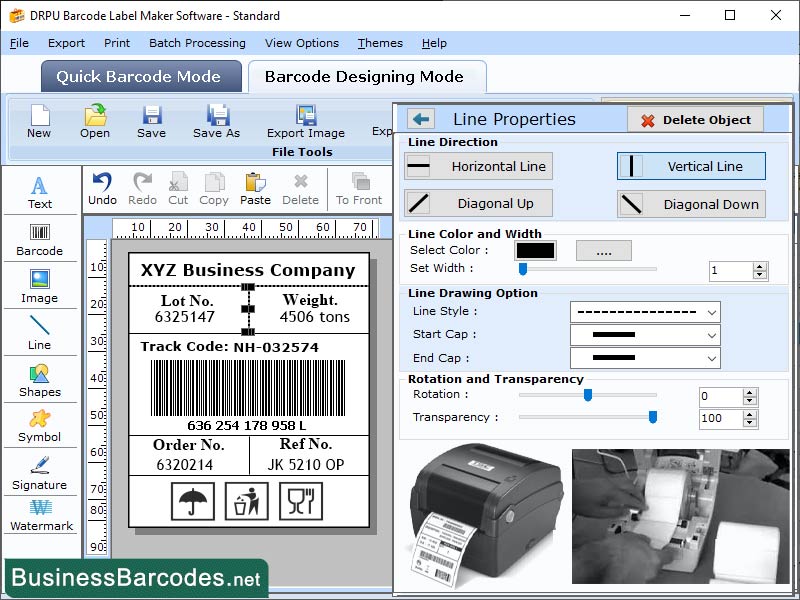The width and height of the screenshot is (800, 600).
Task: Paste the copied object
Action: [x=256, y=184]
